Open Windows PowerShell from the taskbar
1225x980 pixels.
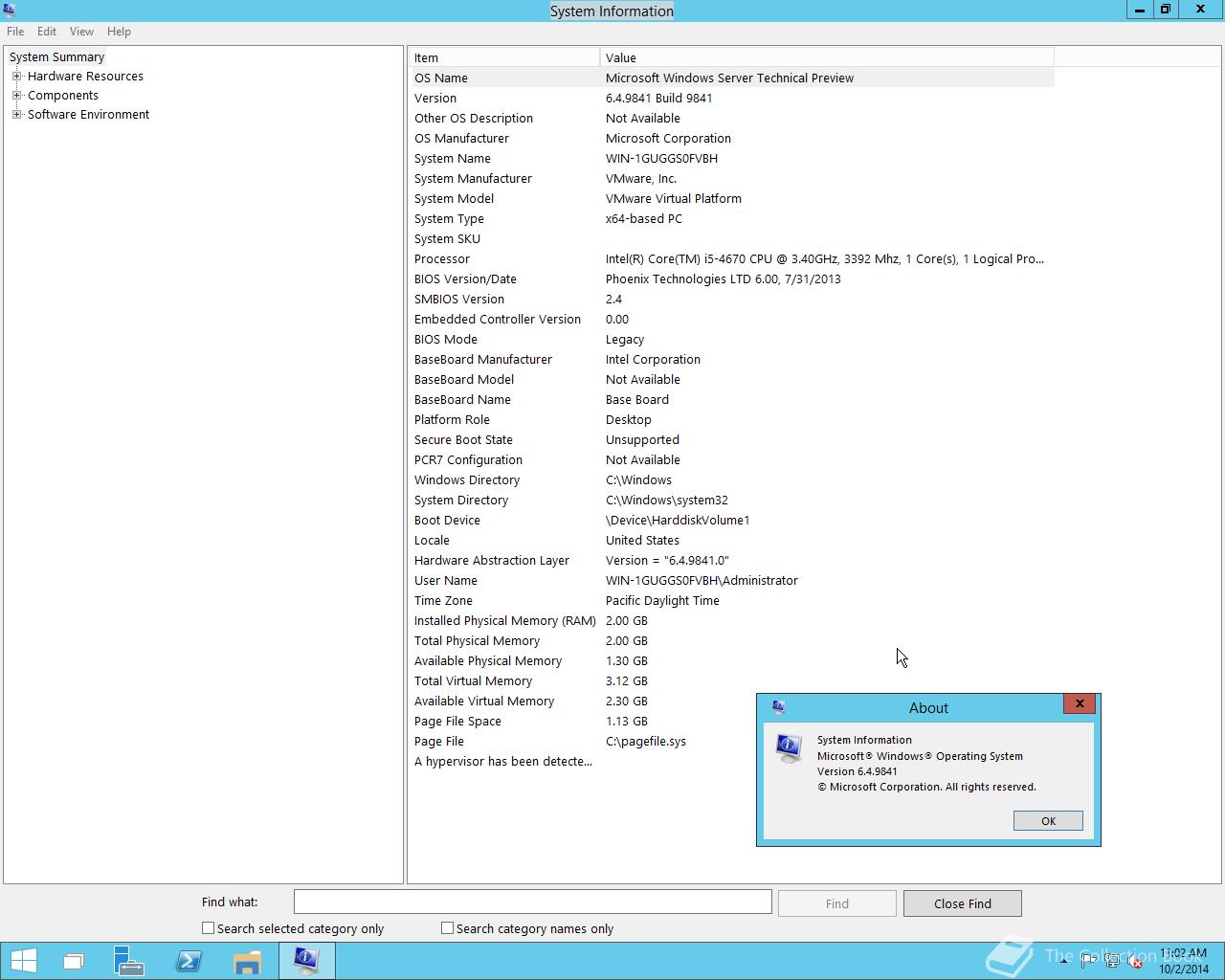189,961
